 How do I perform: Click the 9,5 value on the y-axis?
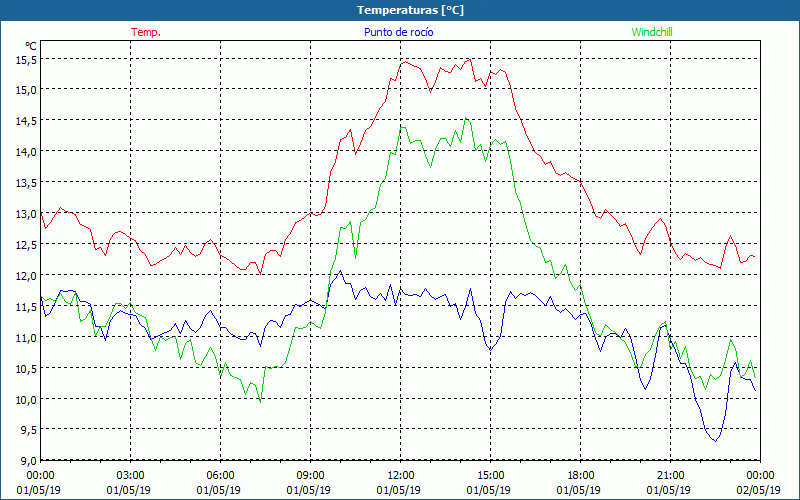pyautogui.click(x=29, y=430)
